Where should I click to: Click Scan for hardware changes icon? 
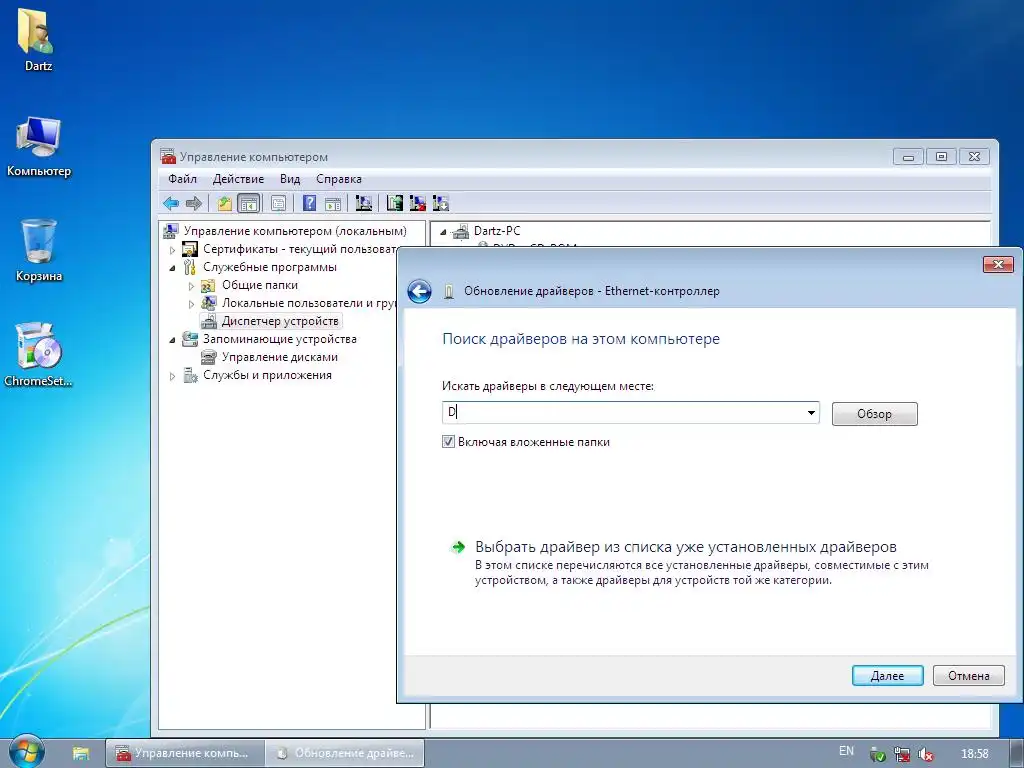click(x=364, y=204)
